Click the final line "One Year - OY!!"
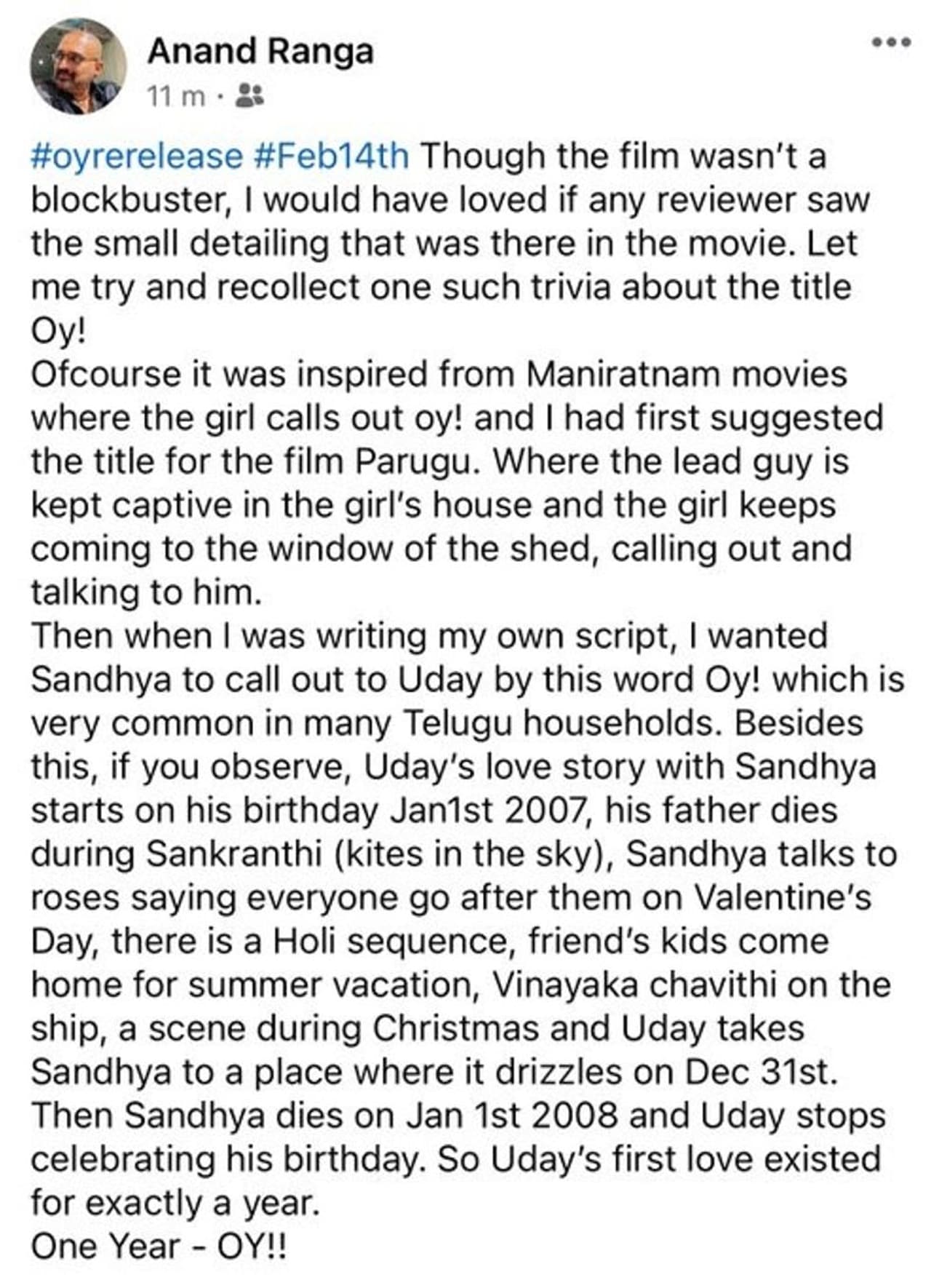Screen dimensions: 931x1288 point(159,1247)
